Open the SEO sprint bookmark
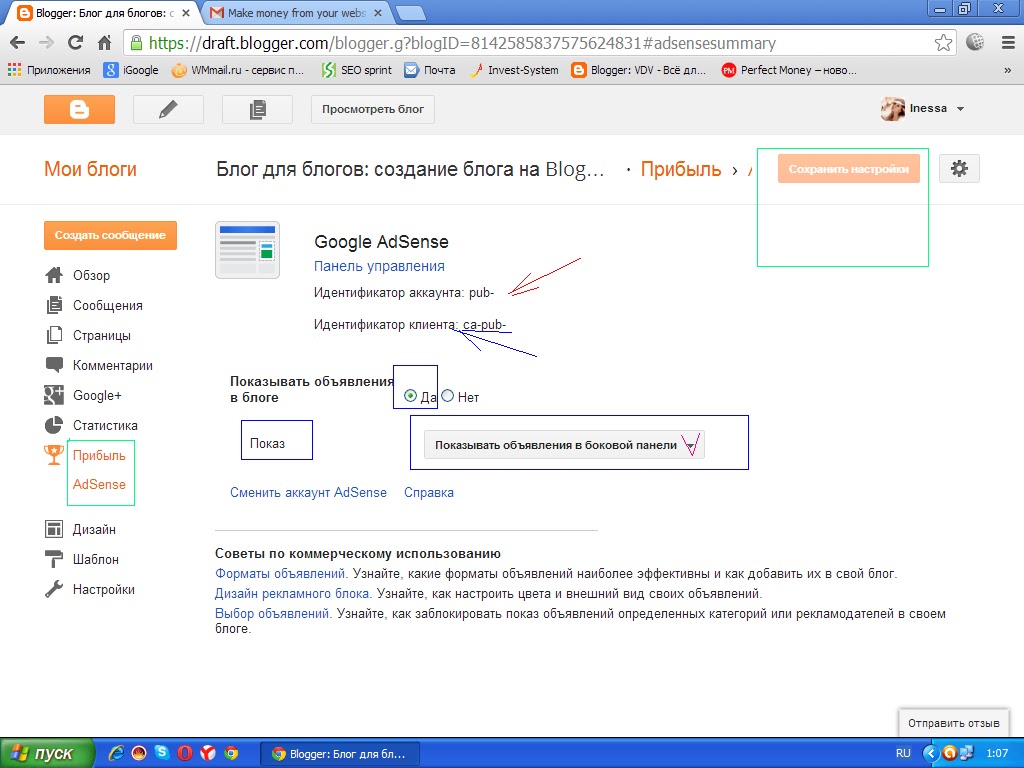 [357, 70]
